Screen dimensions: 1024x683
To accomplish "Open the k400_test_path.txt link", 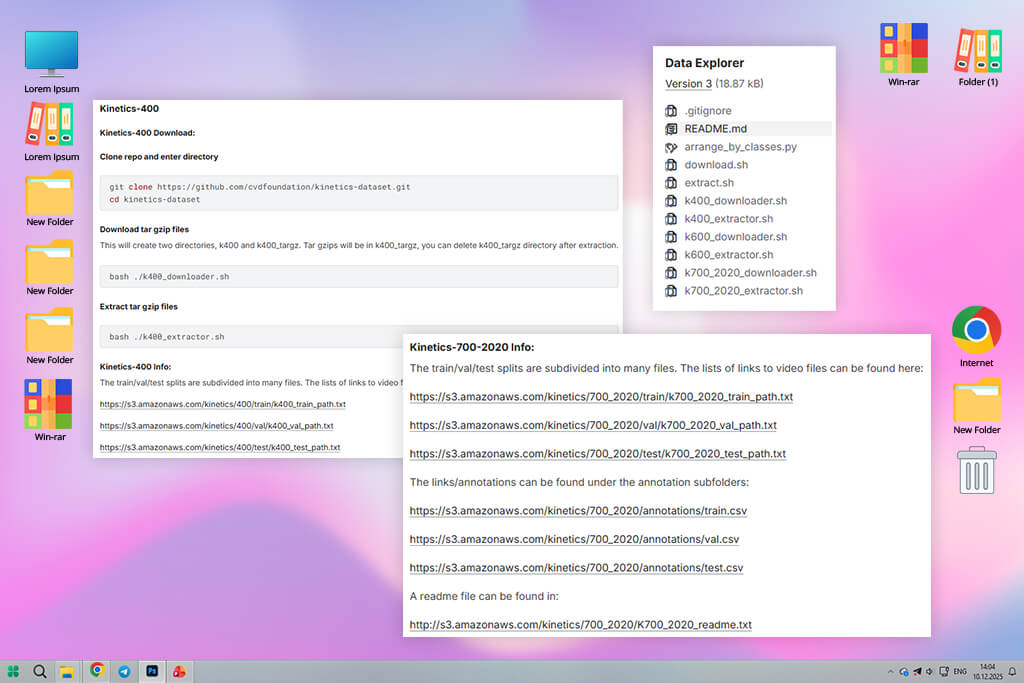I will pyautogui.click(x=220, y=447).
